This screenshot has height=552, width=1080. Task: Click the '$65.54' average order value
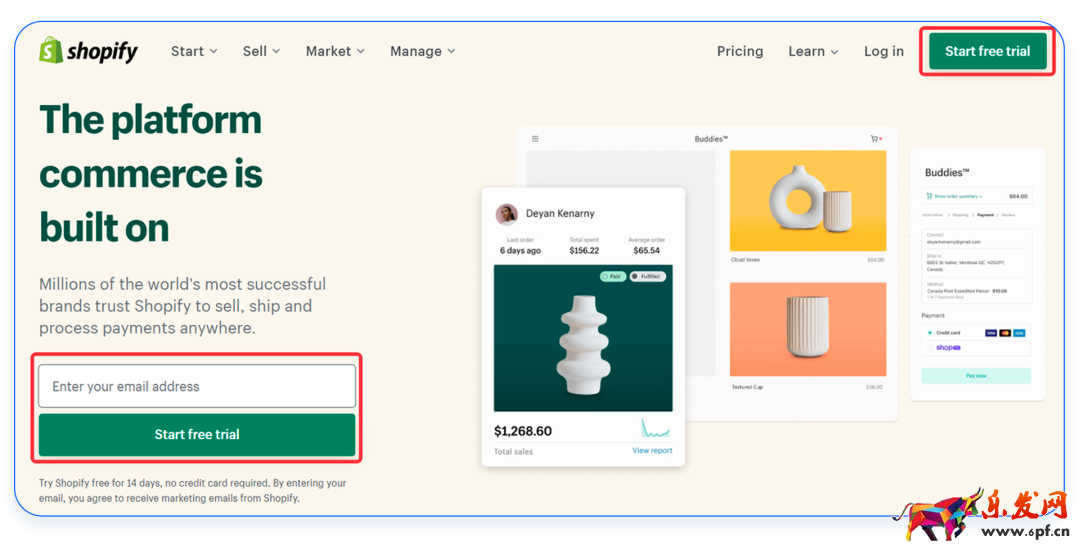647,250
